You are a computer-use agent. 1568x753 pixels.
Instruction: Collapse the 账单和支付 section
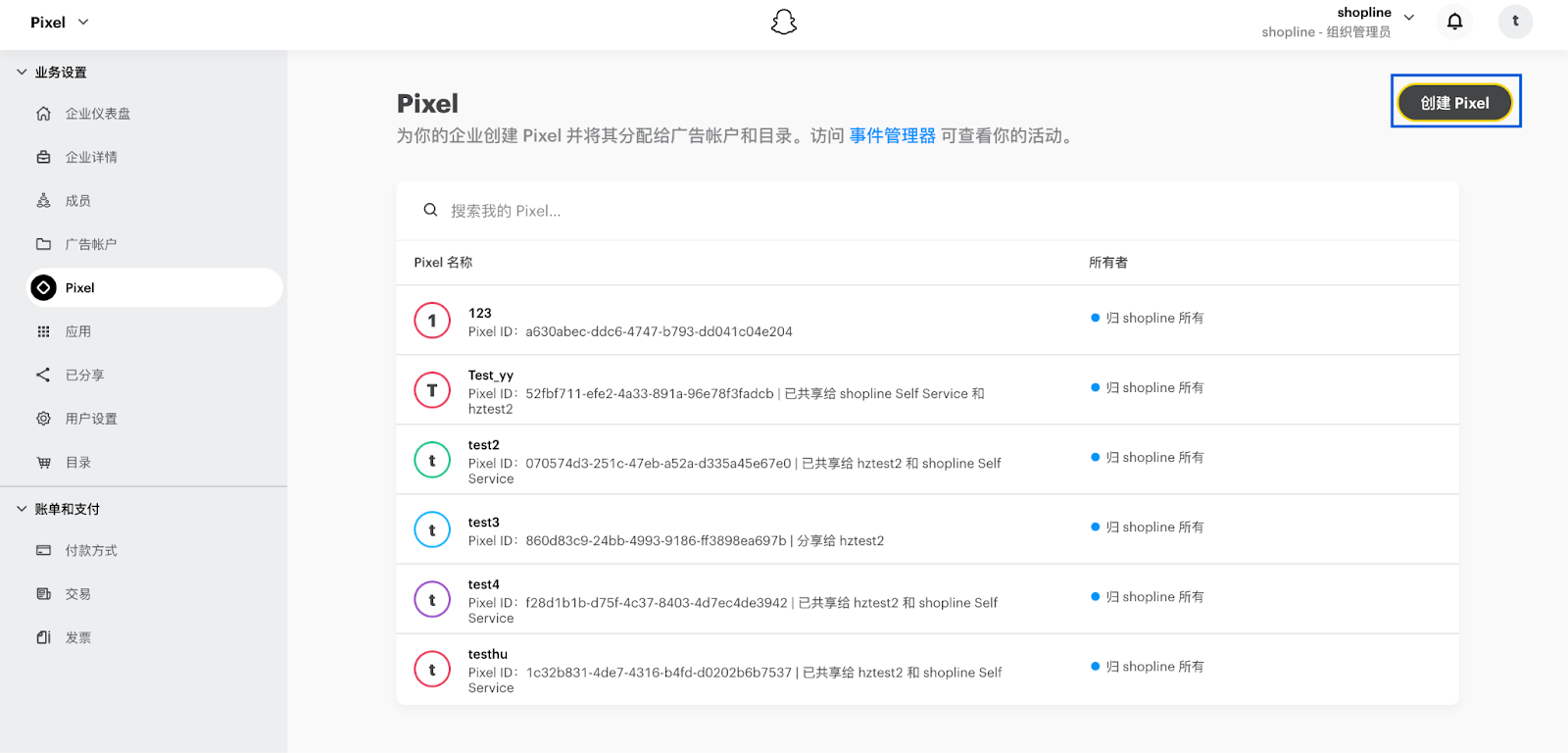click(22, 509)
